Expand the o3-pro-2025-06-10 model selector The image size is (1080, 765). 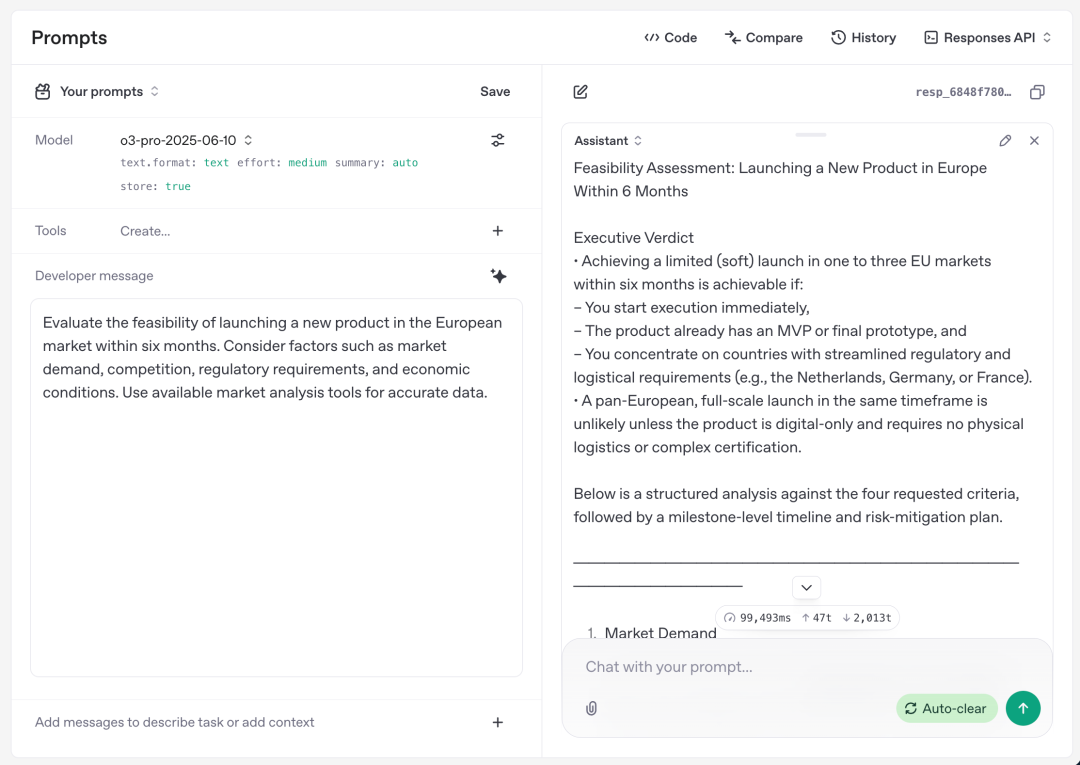[186, 140]
